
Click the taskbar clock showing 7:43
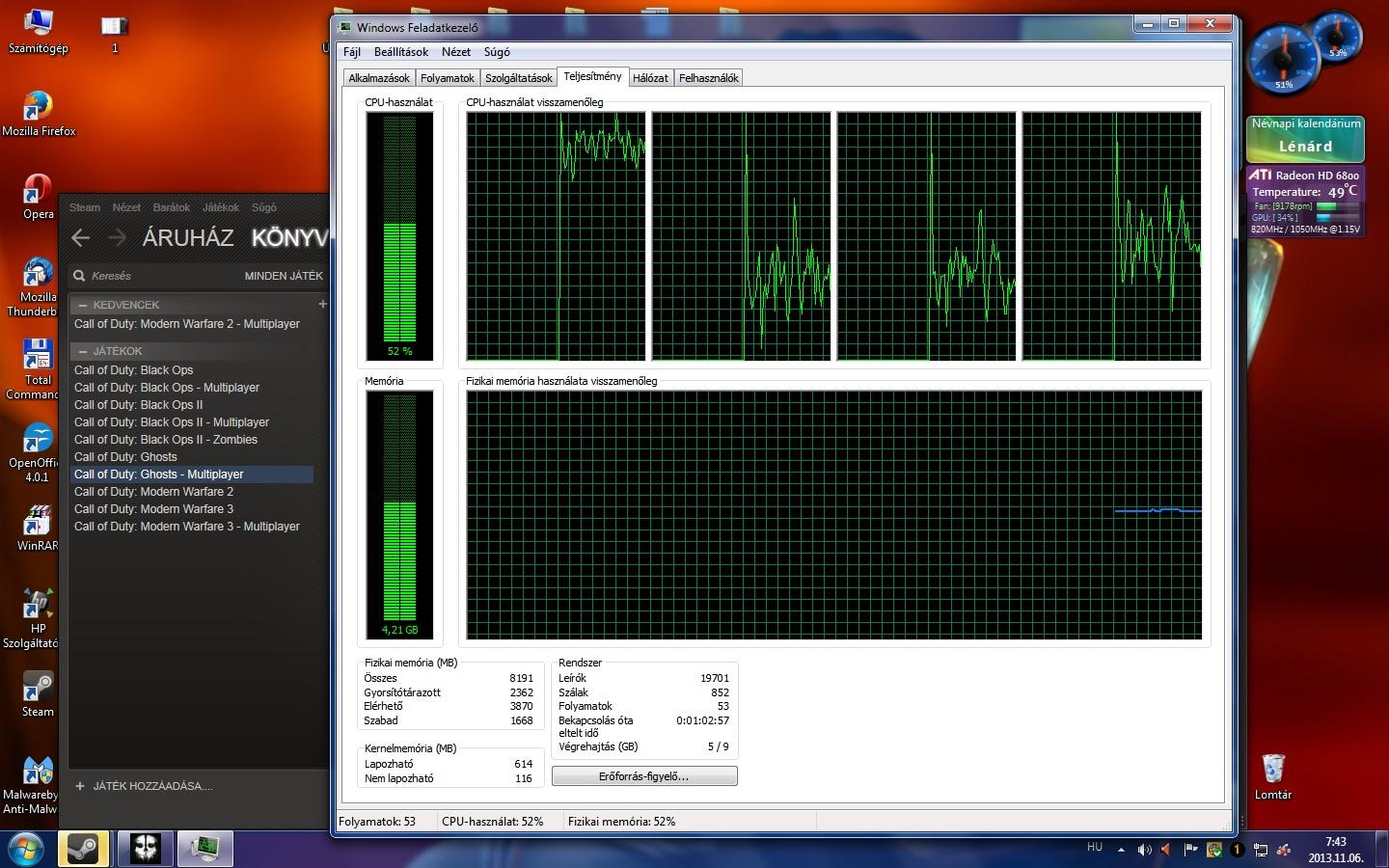pyautogui.click(x=1335, y=850)
